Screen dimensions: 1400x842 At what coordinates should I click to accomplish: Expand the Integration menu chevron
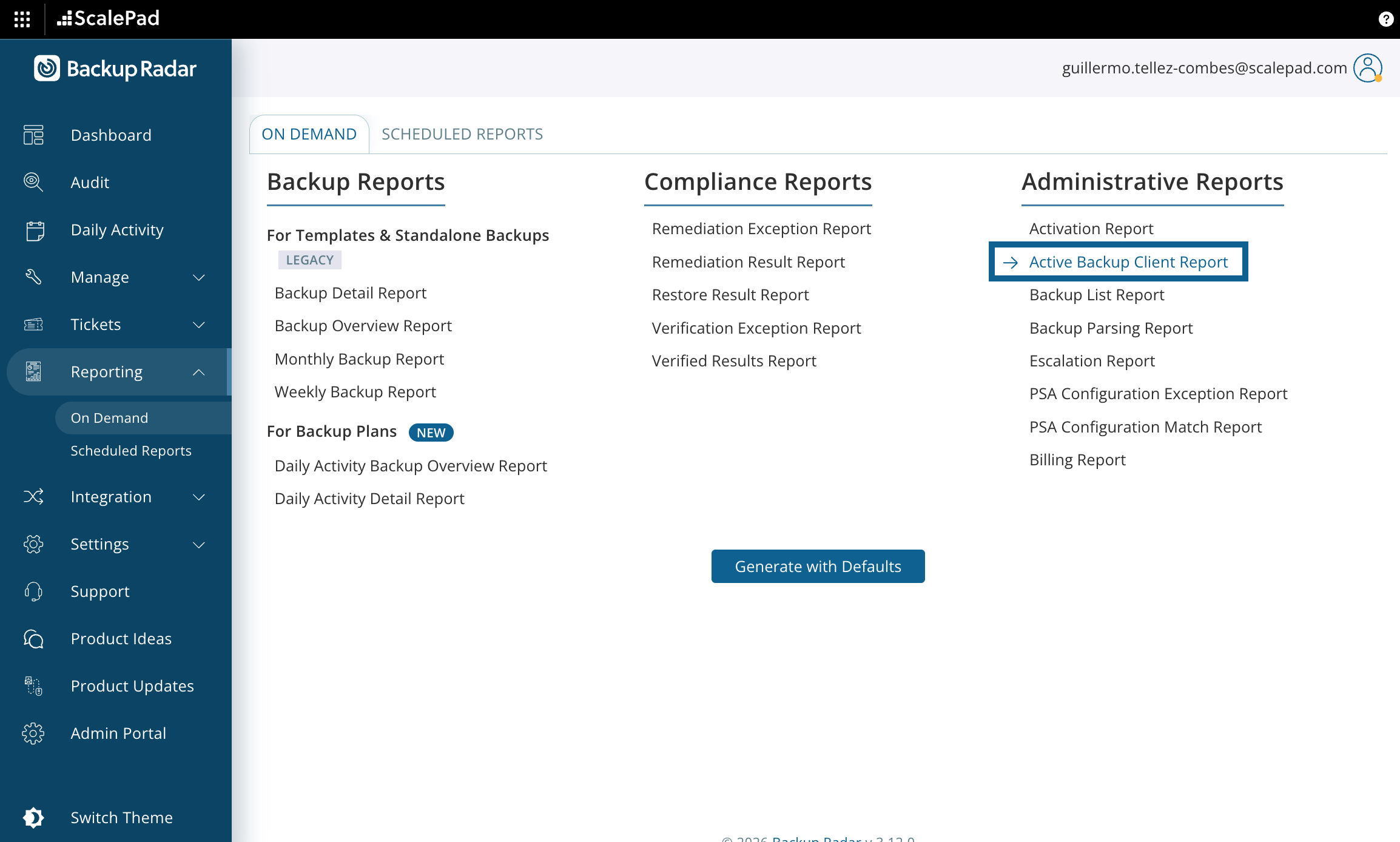coord(199,497)
